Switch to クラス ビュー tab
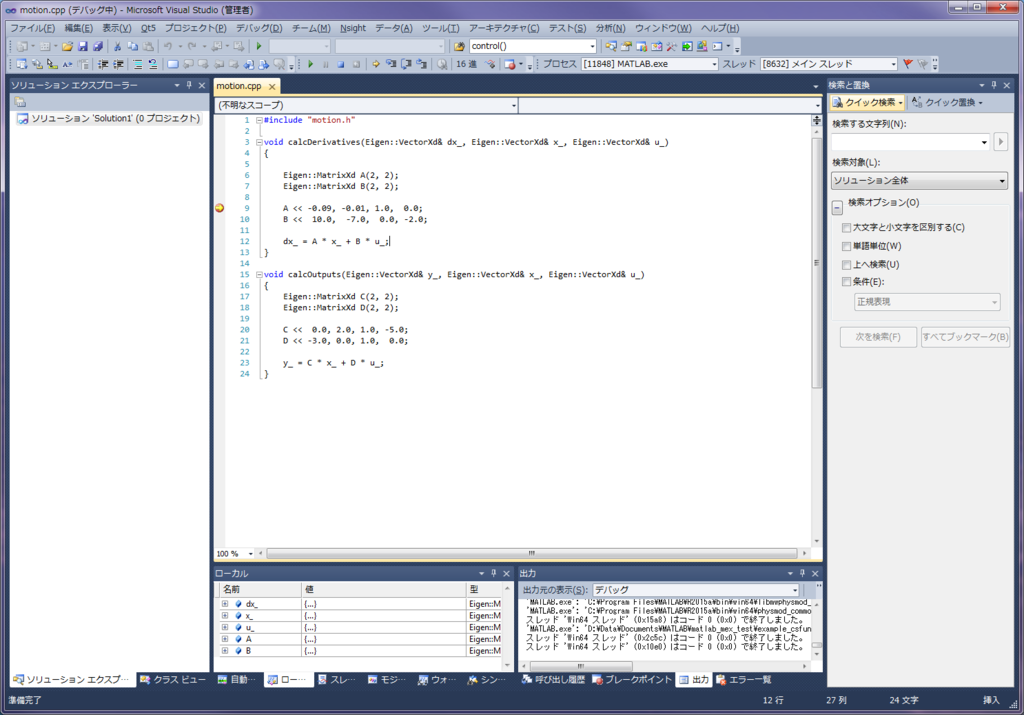 click(x=173, y=680)
